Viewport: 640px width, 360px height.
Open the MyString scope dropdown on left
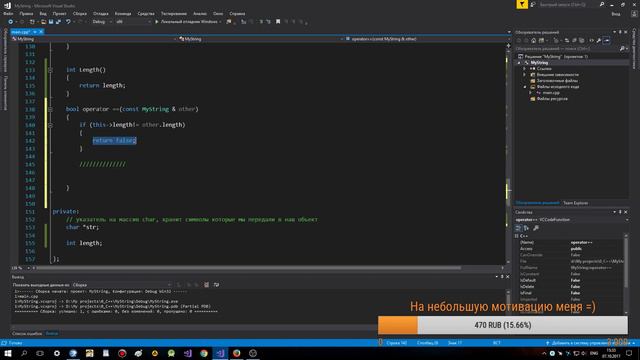(94, 39)
